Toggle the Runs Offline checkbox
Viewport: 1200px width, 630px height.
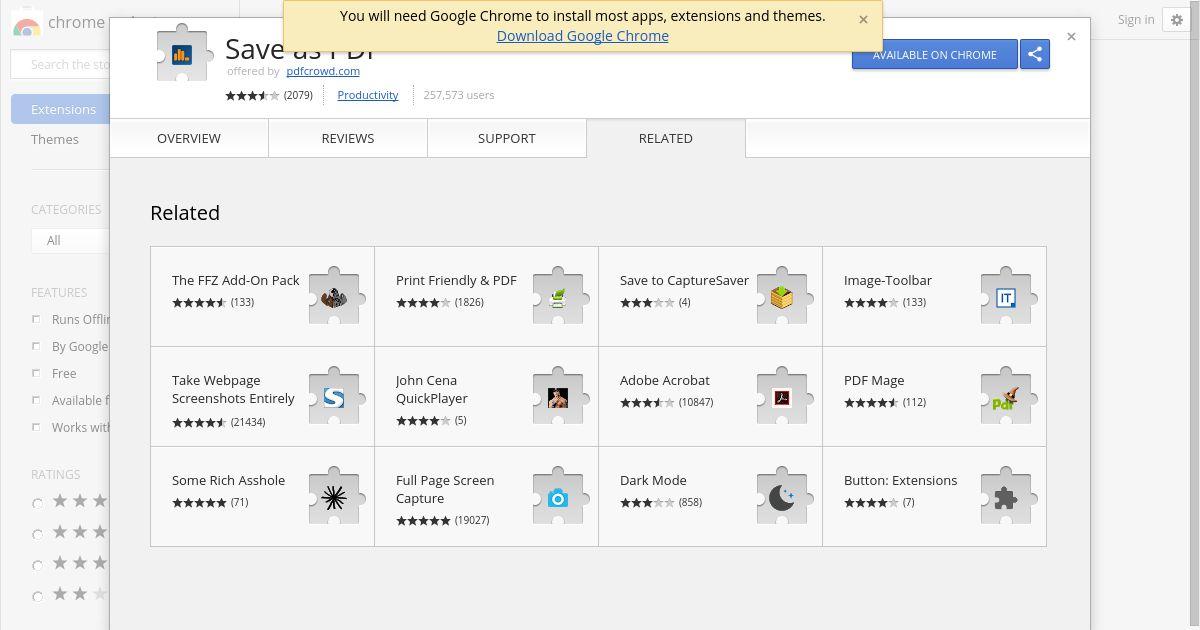[36, 319]
